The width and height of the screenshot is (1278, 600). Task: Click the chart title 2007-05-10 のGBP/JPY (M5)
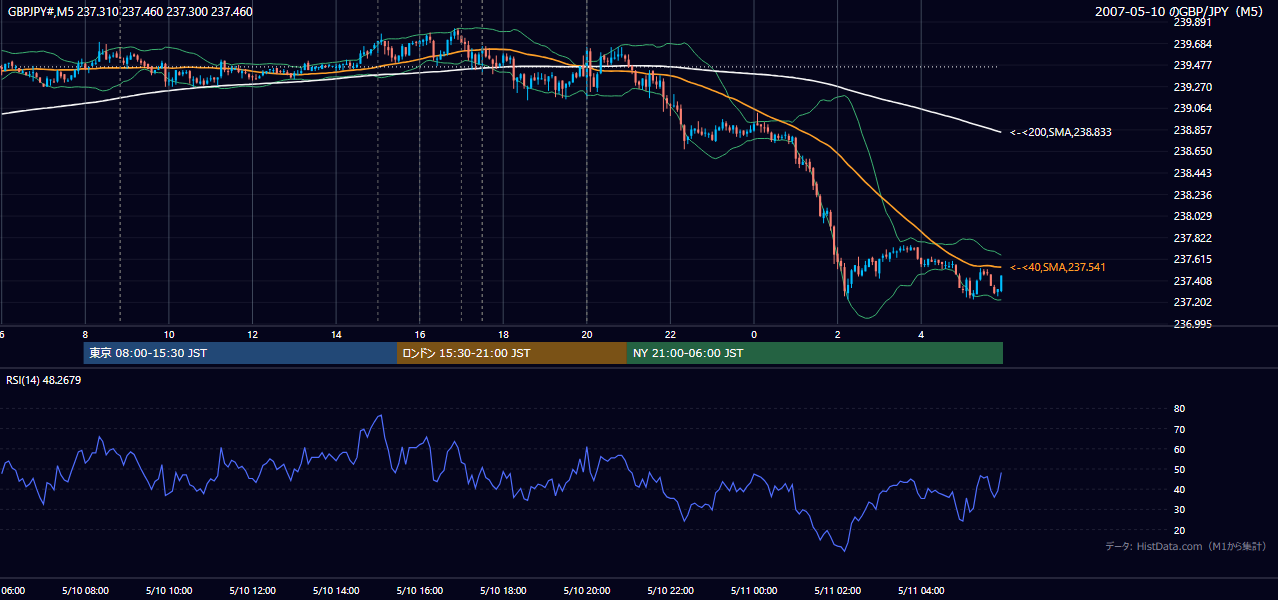click(1180, 12)
